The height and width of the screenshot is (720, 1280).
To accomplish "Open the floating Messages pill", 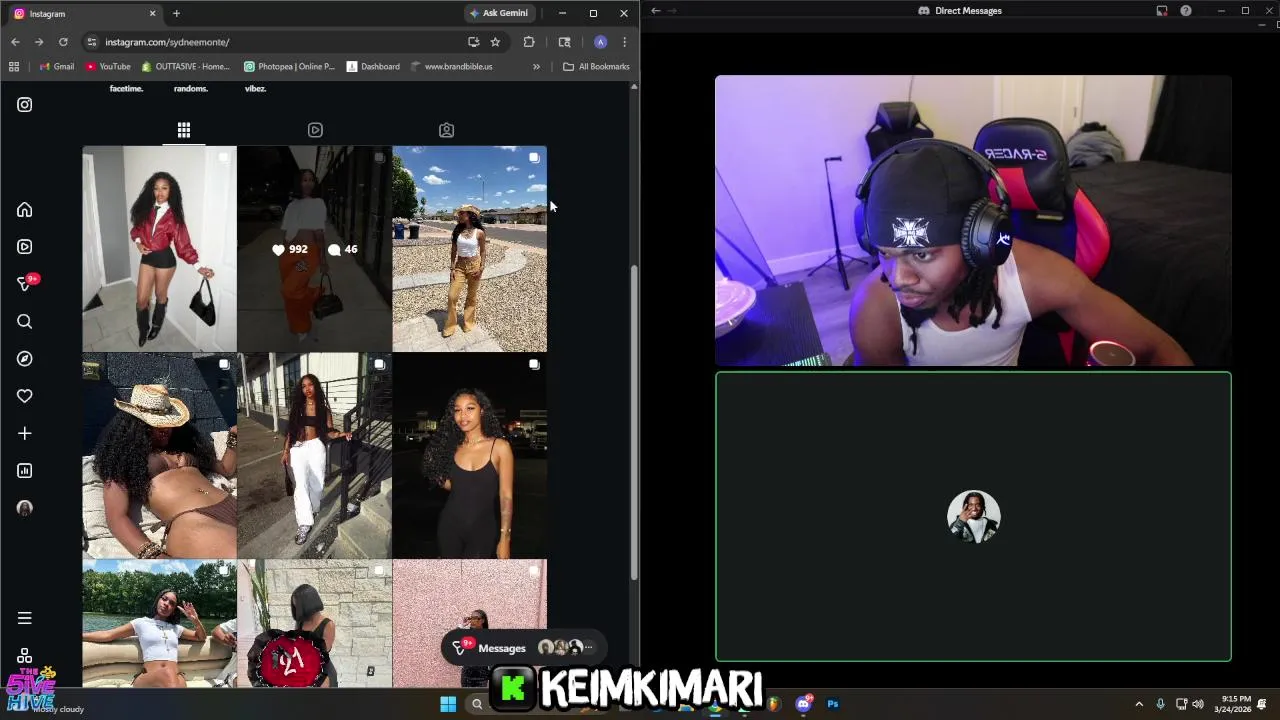I will tap(523, 648).
